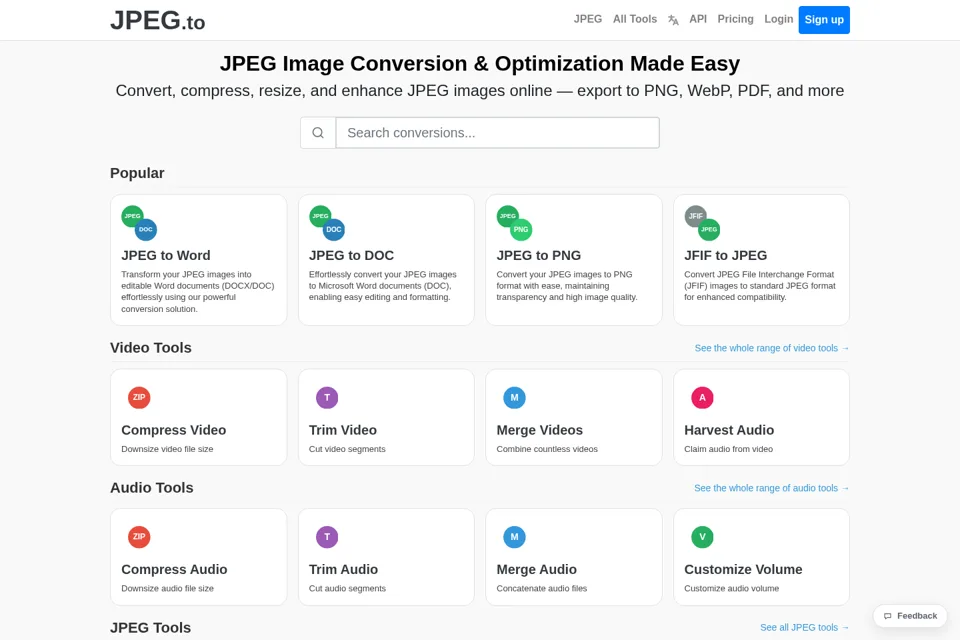960x640 pixels.
Task: Open the JPEG to DOC title
Action: coord(351,255)
